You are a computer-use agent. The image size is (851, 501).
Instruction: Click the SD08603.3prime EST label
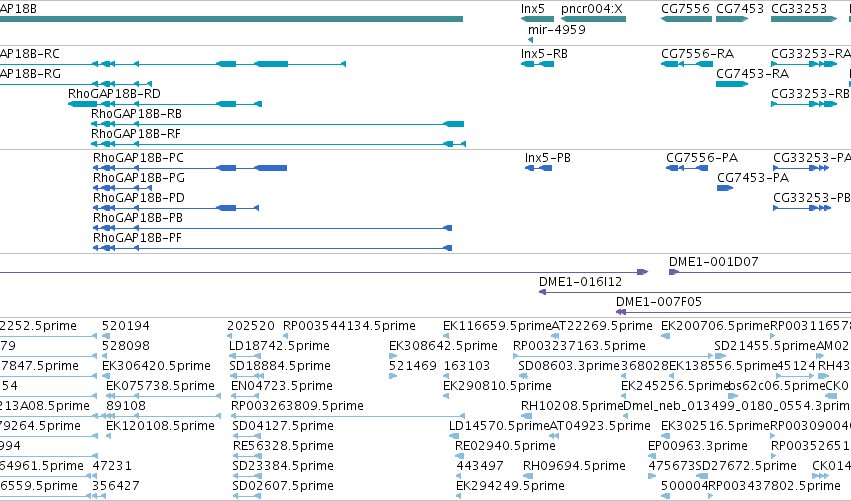tap(568, 366)
